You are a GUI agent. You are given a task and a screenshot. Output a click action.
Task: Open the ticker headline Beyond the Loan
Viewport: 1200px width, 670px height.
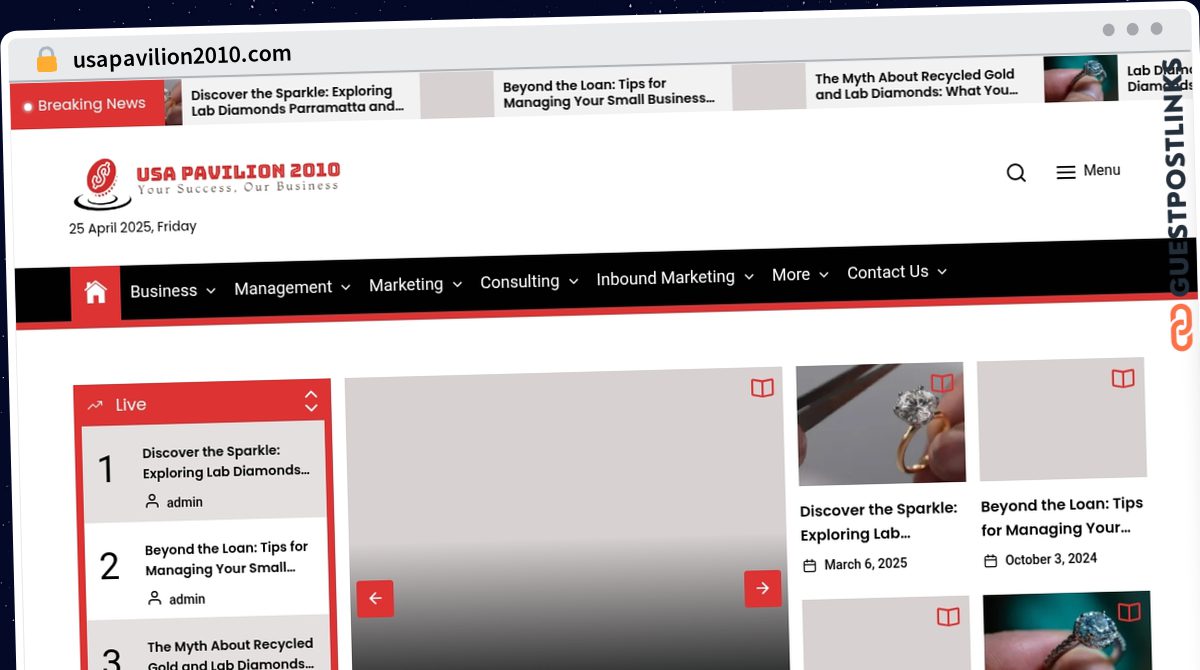point(609,92)
